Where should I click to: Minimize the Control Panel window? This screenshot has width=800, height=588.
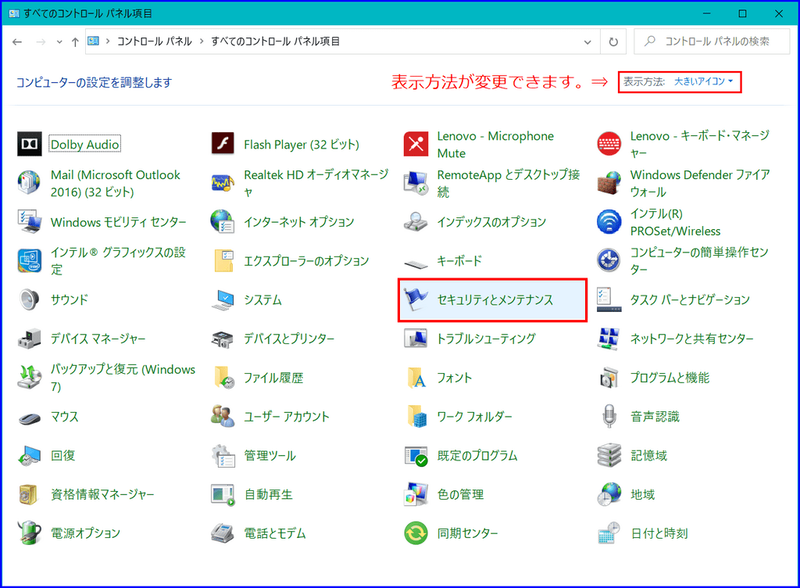(x=707, y=14)
